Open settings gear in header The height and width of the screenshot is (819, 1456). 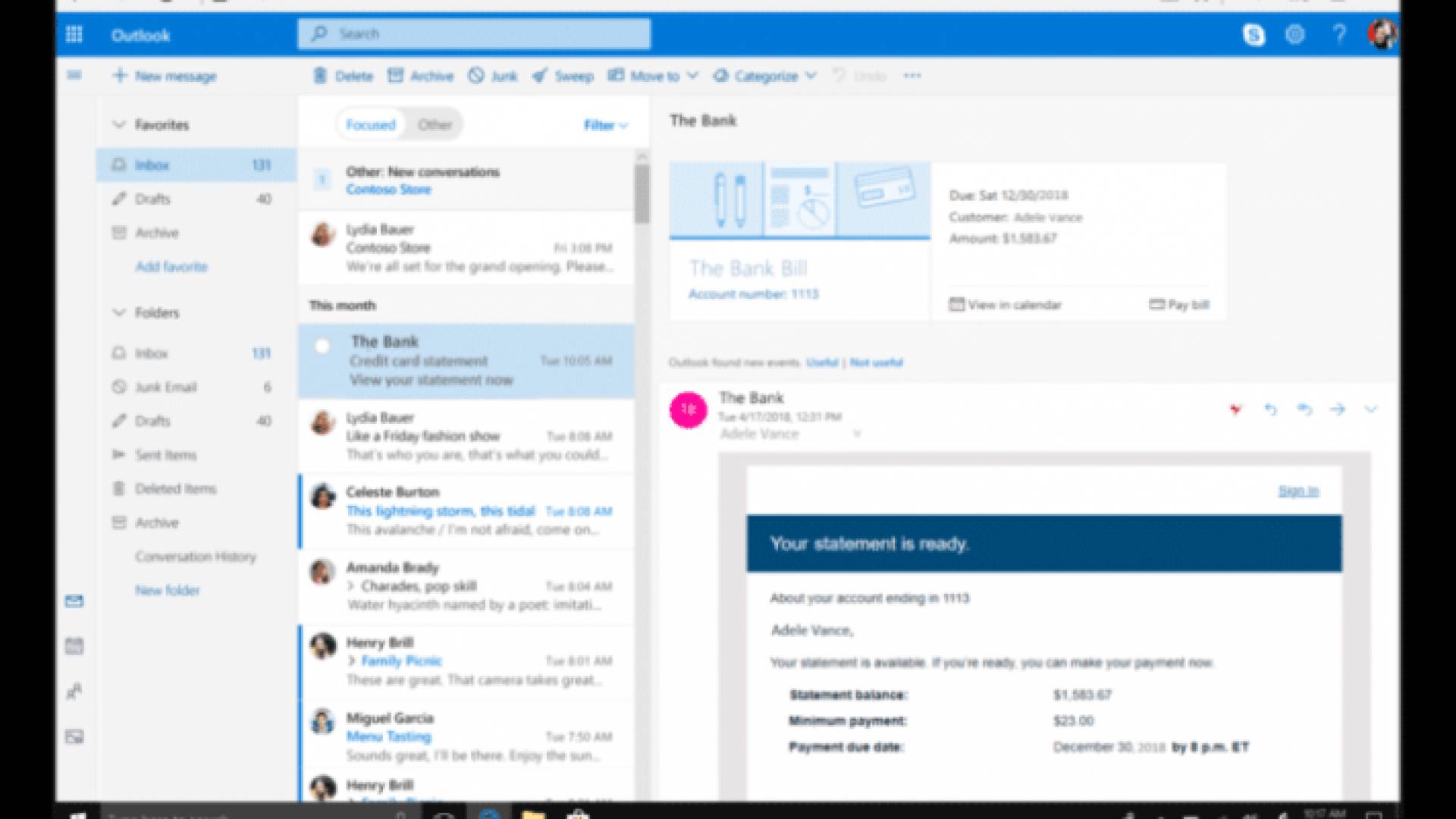tap(1295, 35)
